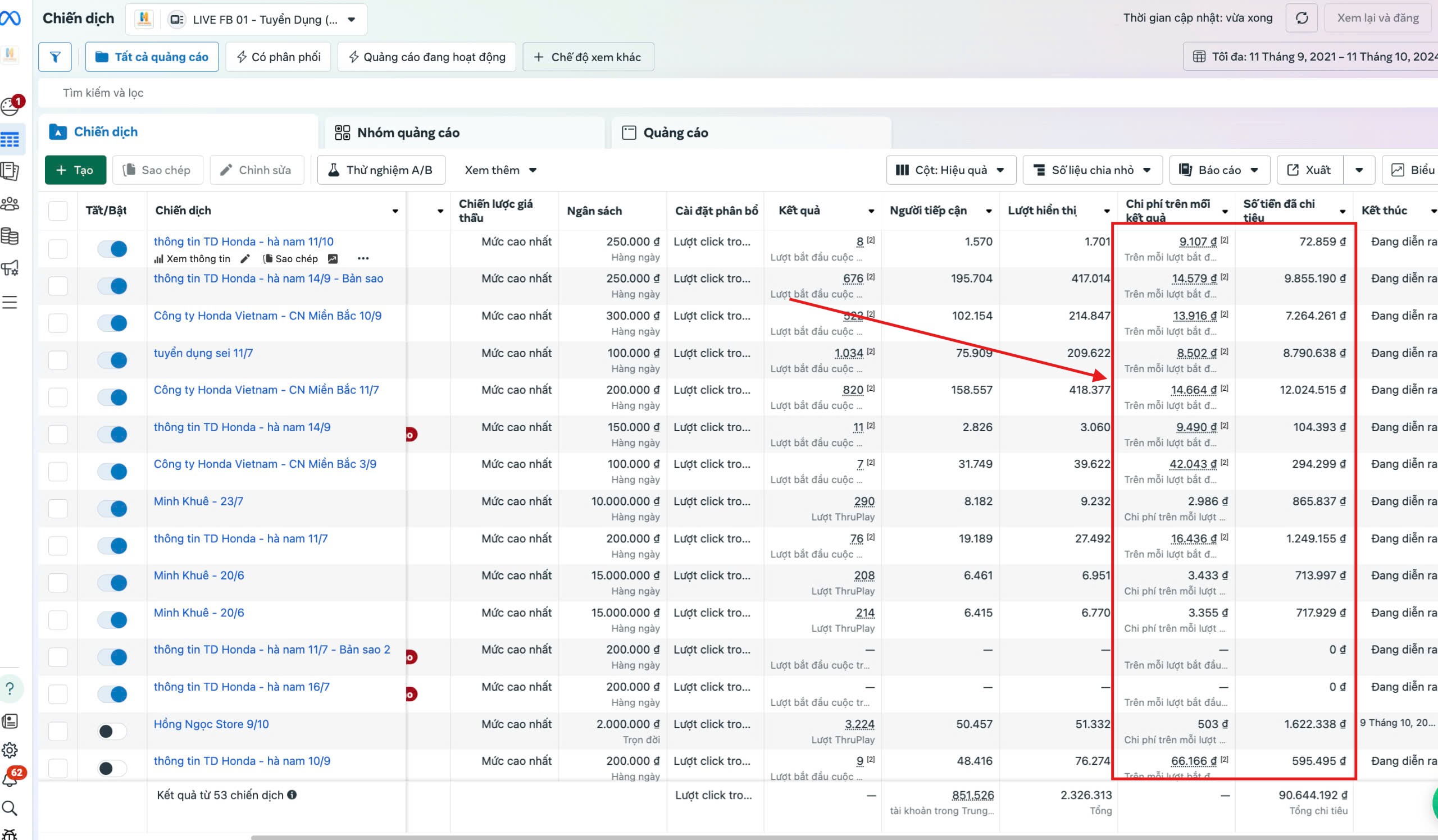This screenshot has height=840, width=1438.
Task: Click the Xem lại và đăng button
Action: pyautogui.click(x=1378, y=18)
